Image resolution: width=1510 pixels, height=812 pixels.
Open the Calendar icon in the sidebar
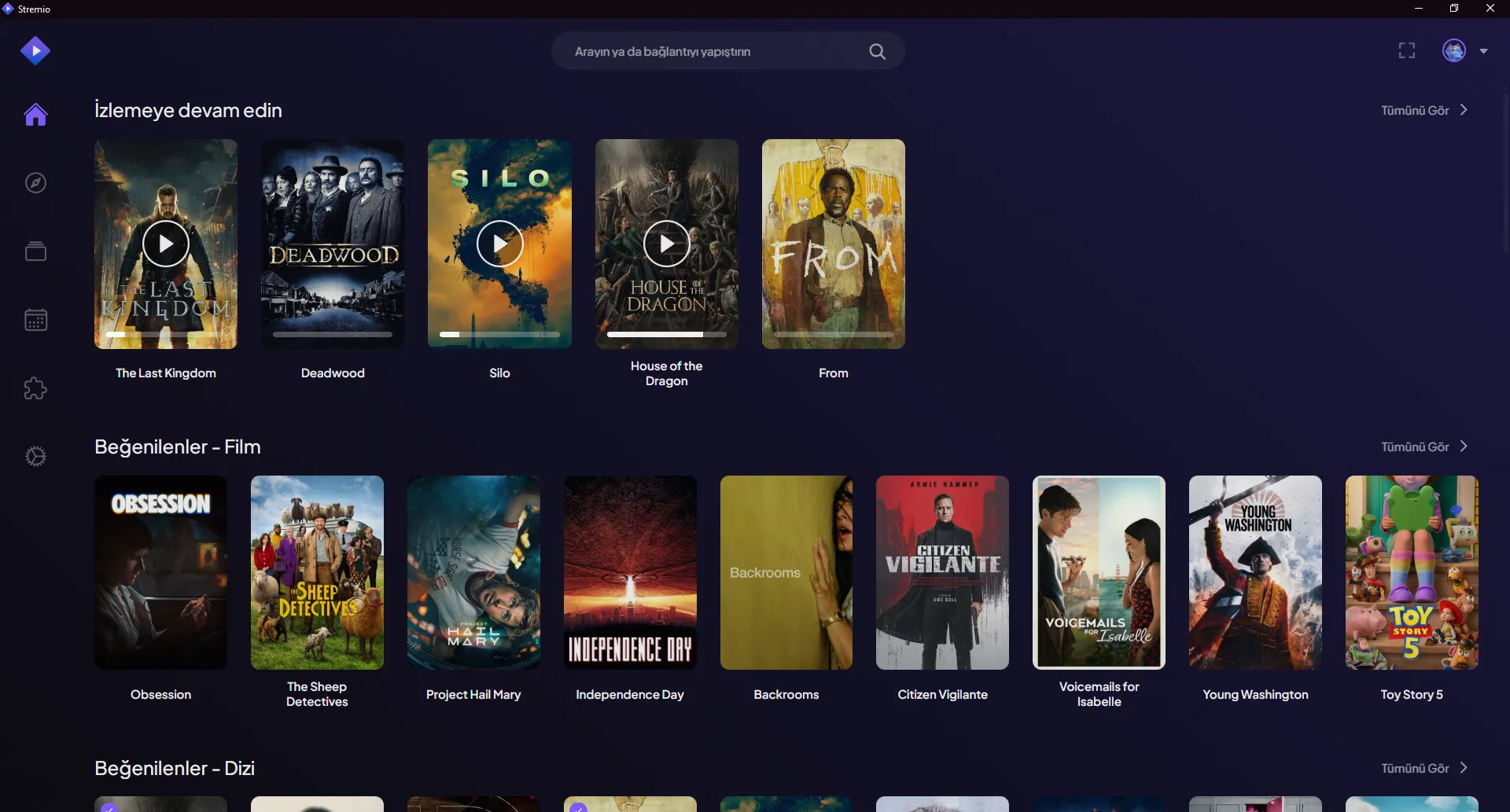point(35,320)
